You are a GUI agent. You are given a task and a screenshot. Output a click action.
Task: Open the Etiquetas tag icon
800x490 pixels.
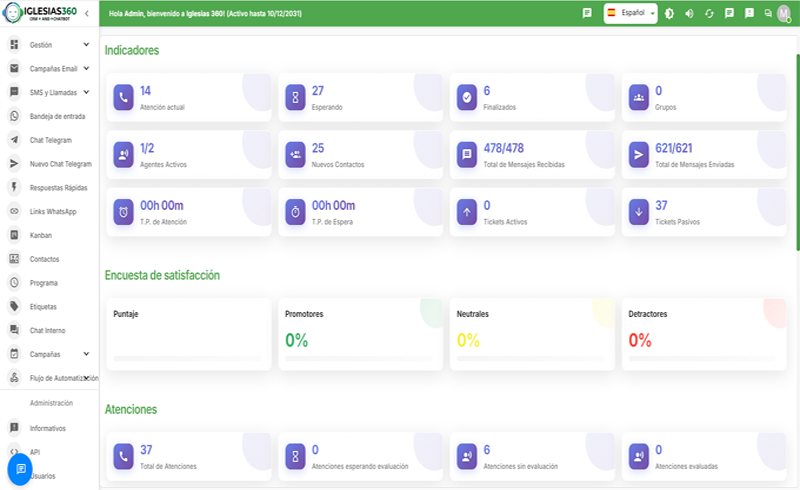14,306
